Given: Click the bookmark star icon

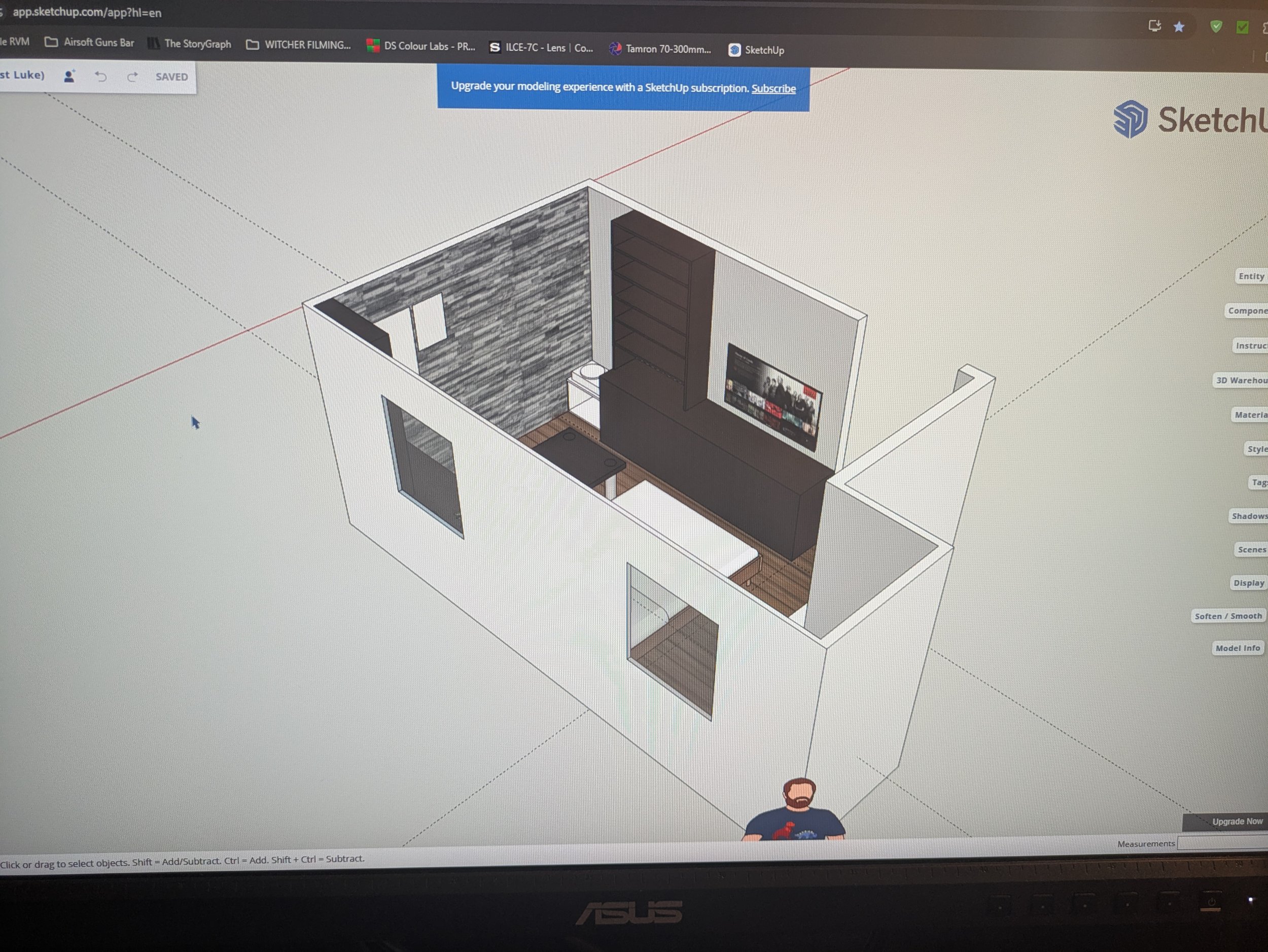Looking at the screenshot, I should point(1179,27).
